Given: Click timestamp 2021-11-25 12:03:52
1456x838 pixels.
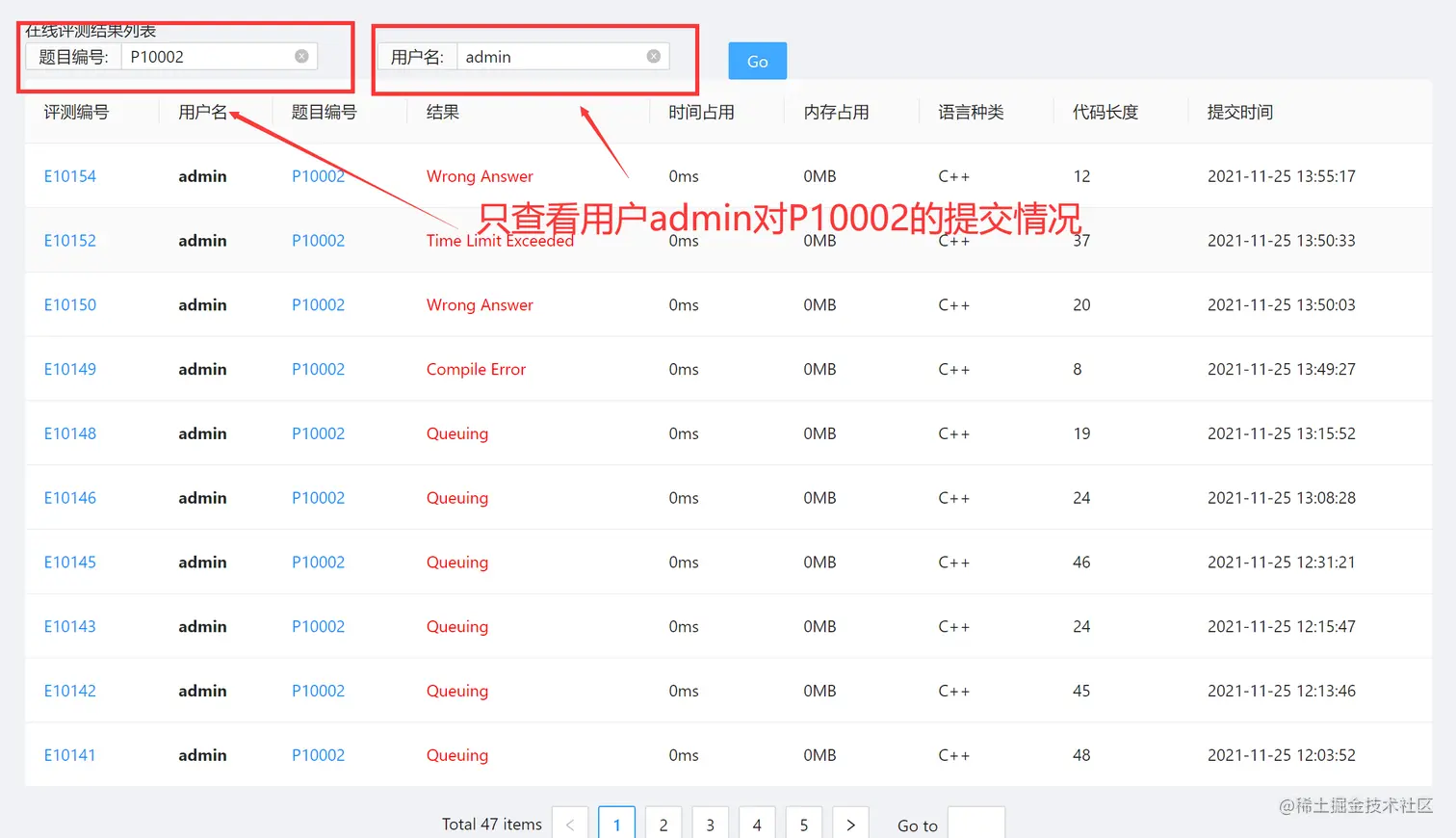Looking at the screenshot, I should pyautogui.click(x=1282, y=755).
